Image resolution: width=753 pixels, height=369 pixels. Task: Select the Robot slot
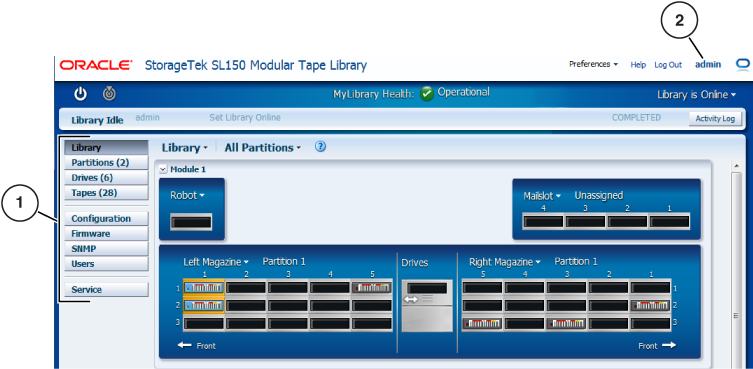[191, 222]
